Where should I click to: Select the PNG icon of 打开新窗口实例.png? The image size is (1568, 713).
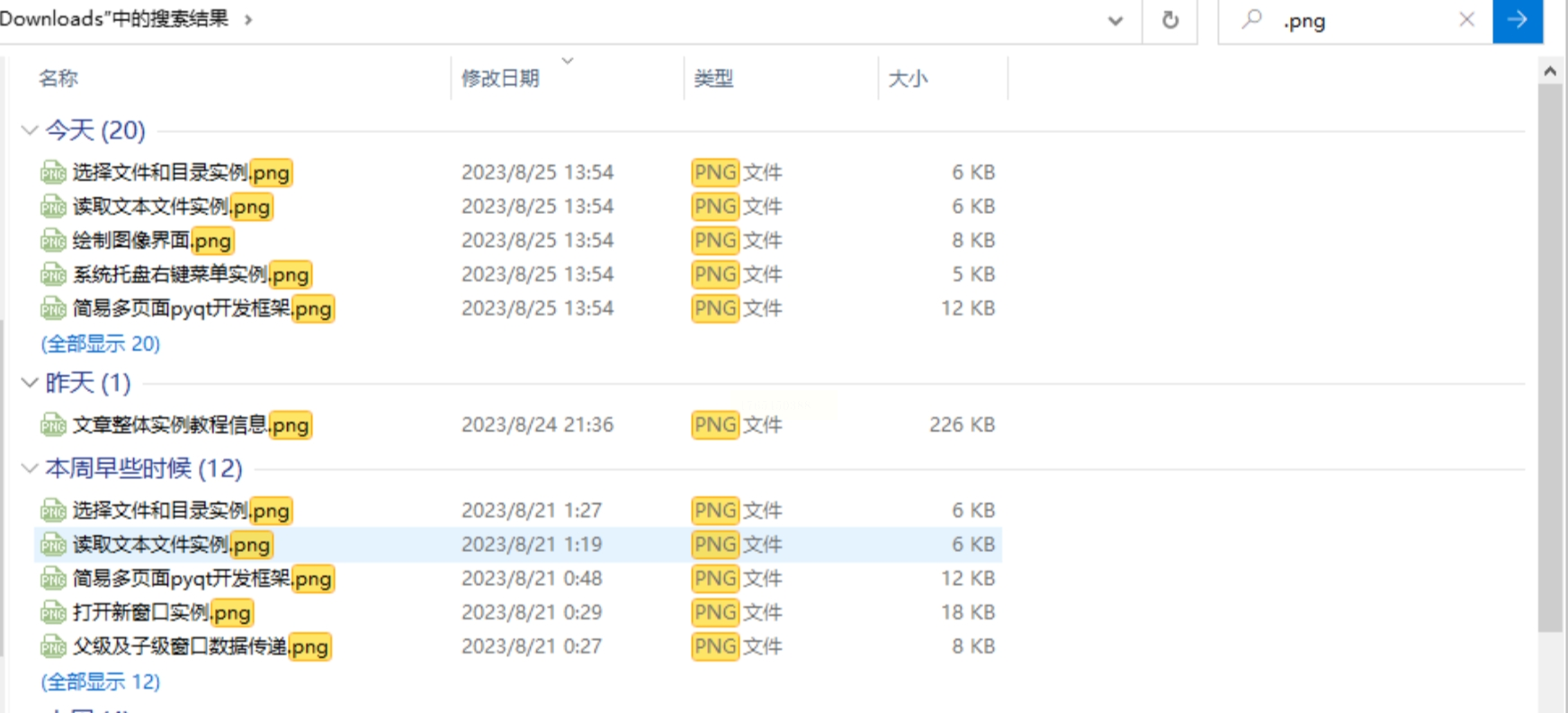point(53,612)
